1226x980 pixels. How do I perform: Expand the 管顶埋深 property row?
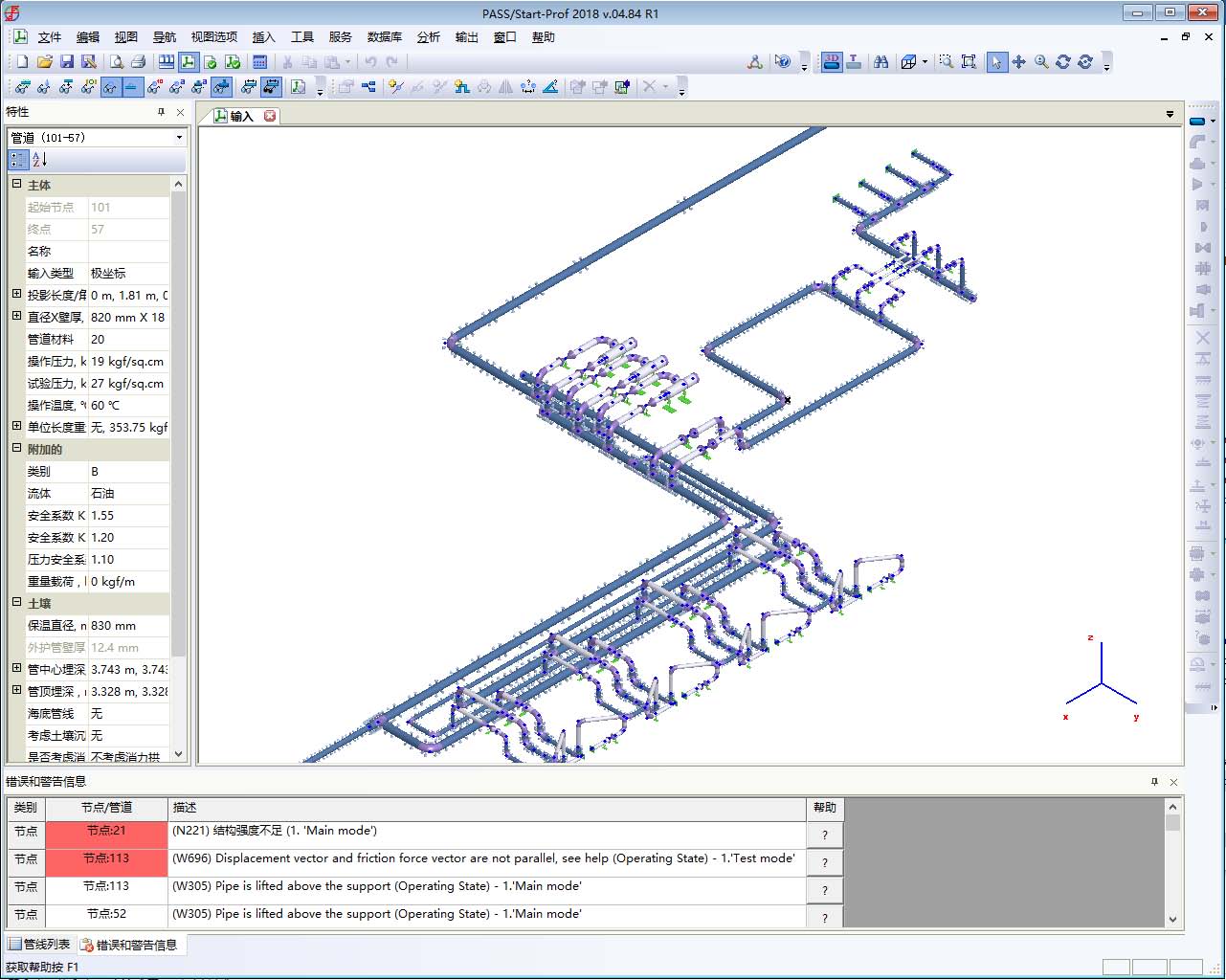click(16, 690)
